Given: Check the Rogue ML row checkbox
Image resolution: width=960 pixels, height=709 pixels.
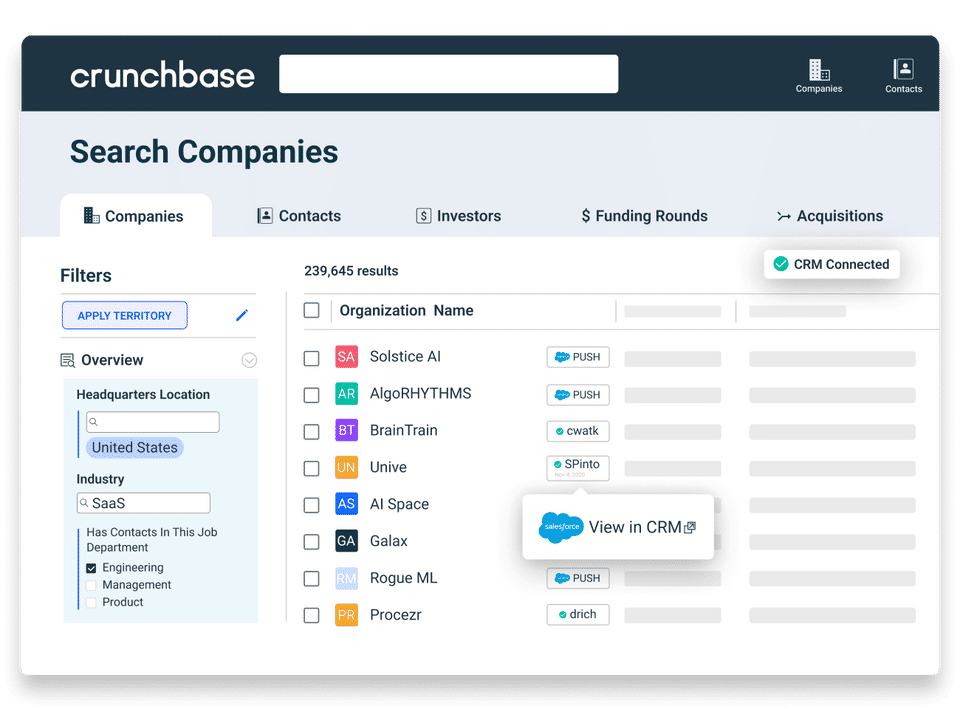Looking at the screenshot, I should (312, 579).
